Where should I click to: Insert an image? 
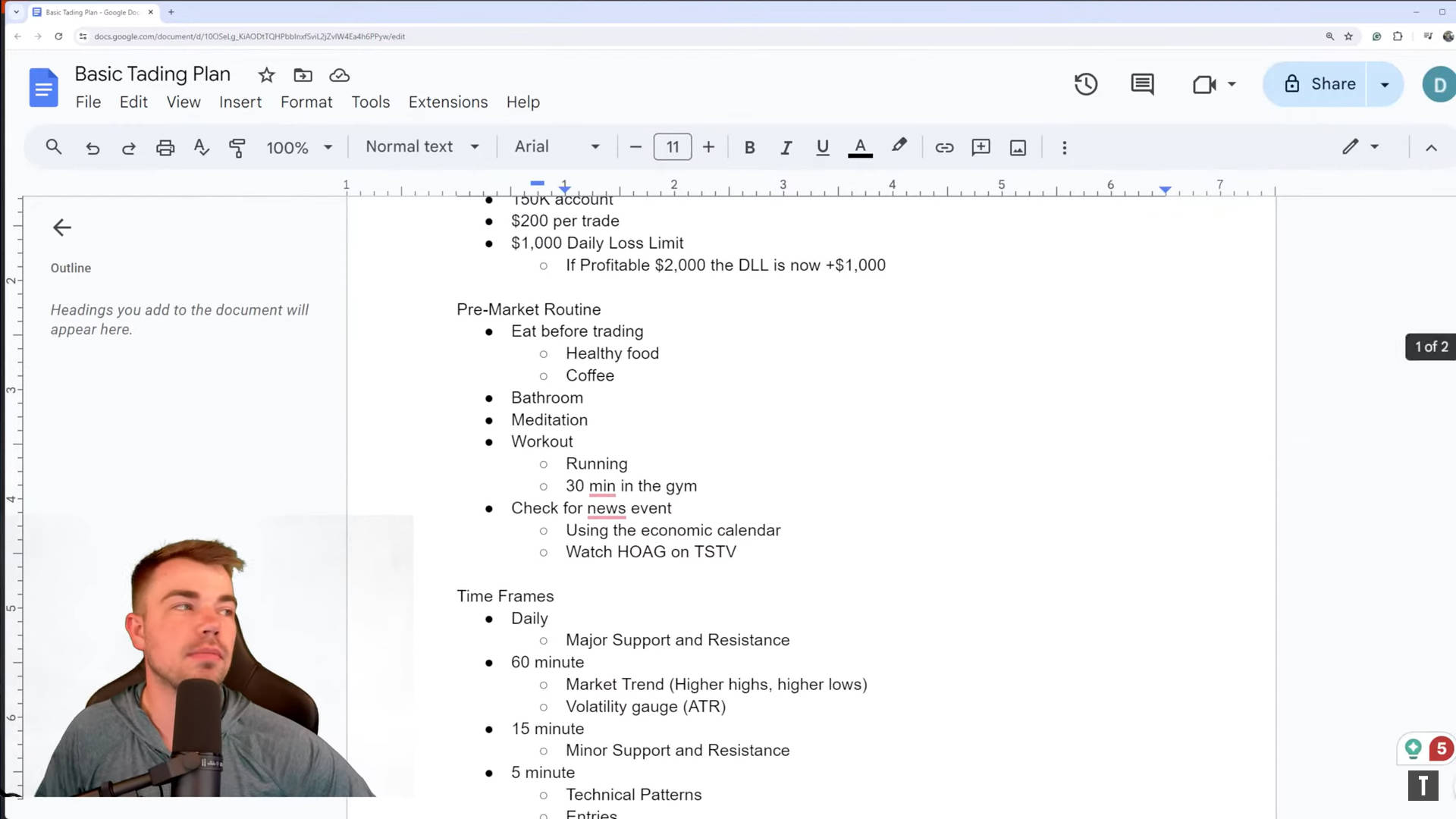tap(1018, 148)
